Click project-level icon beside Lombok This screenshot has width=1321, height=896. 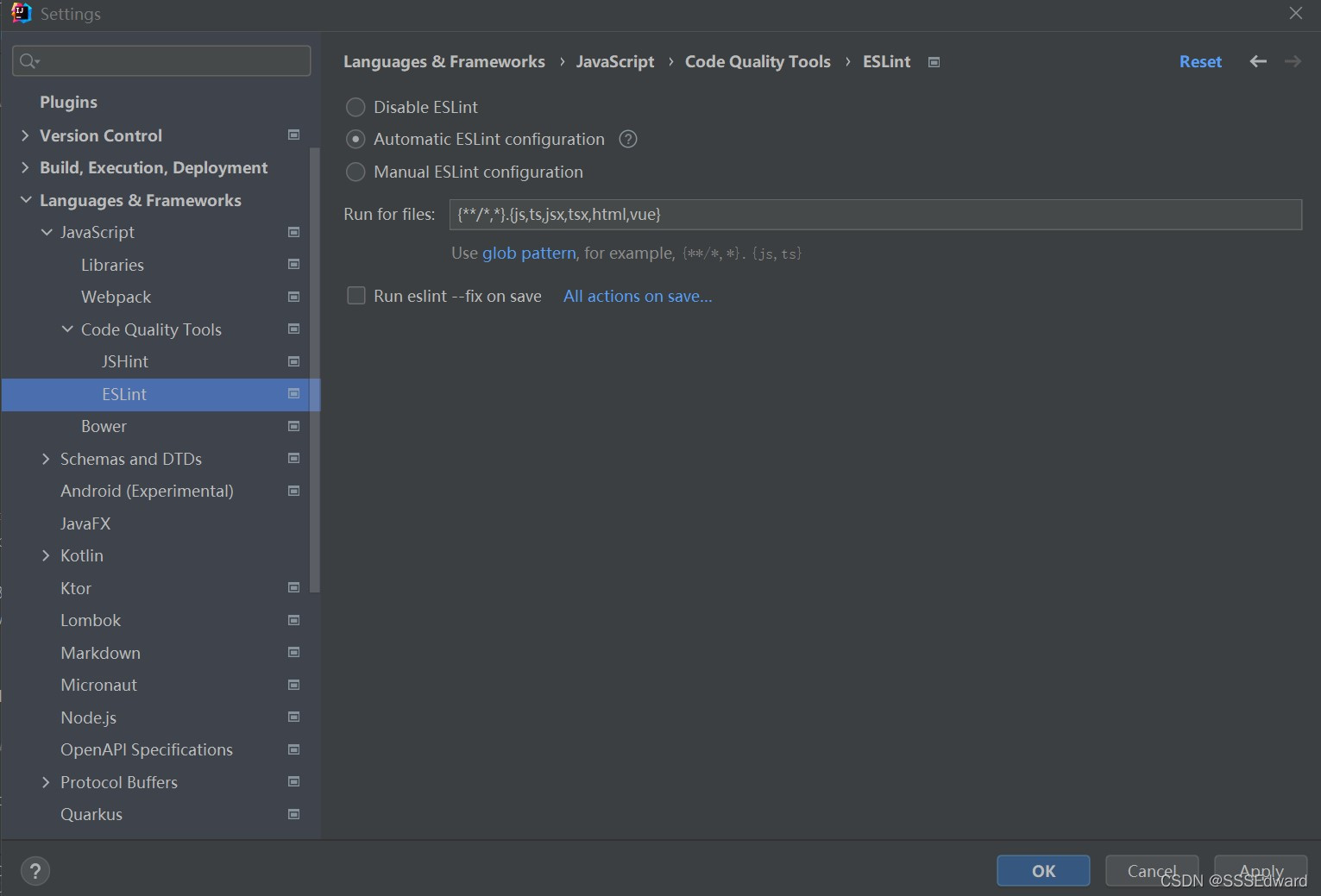(x=293, y=620)
